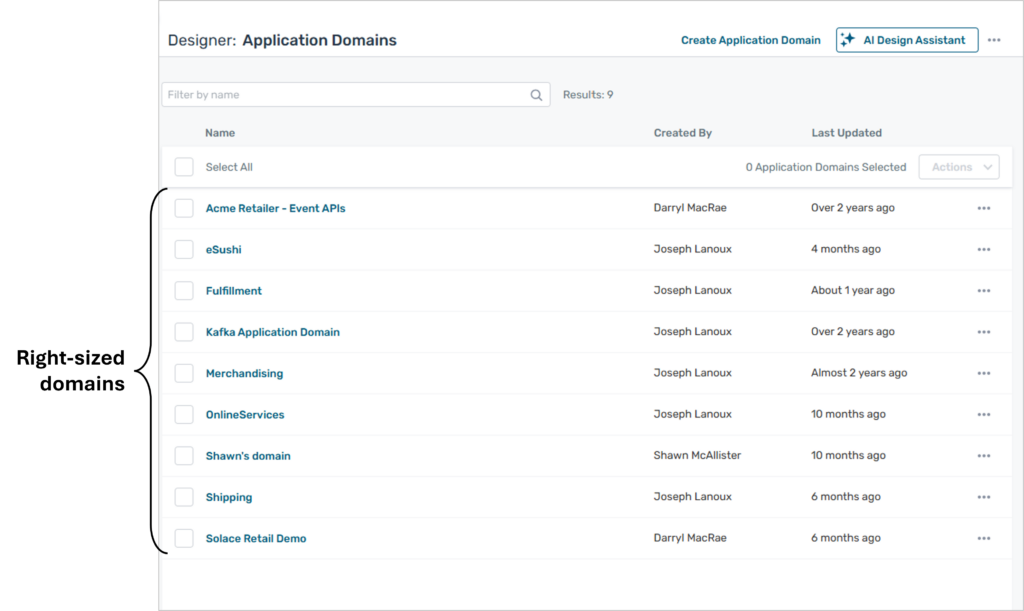Viewport: 1024px width, 611px height.
Task: Open the page-level more options ellipsis in header
Action: [x=993, y=40]
